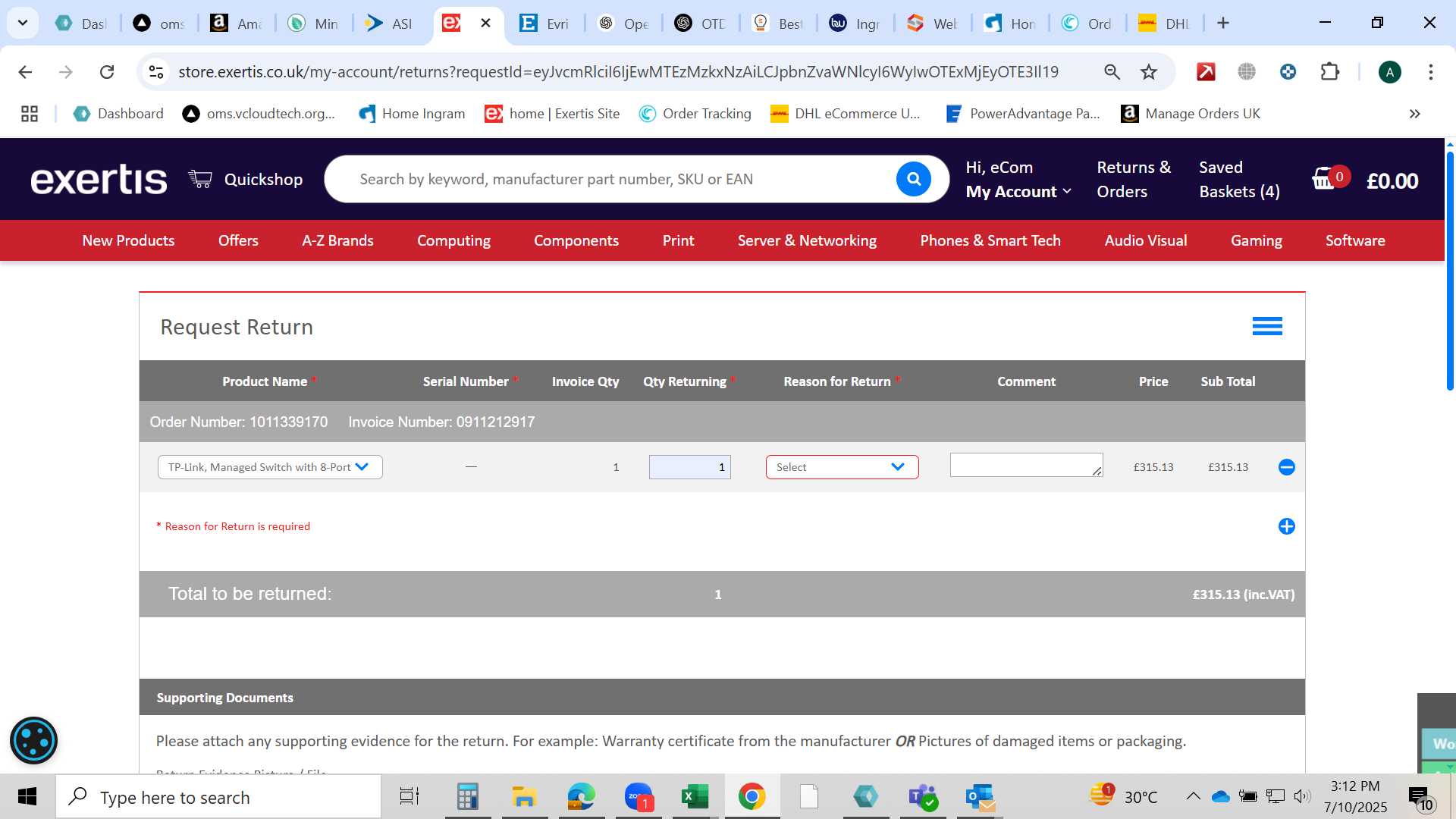Open the tab search dropdown arrow

coord(23,23)
